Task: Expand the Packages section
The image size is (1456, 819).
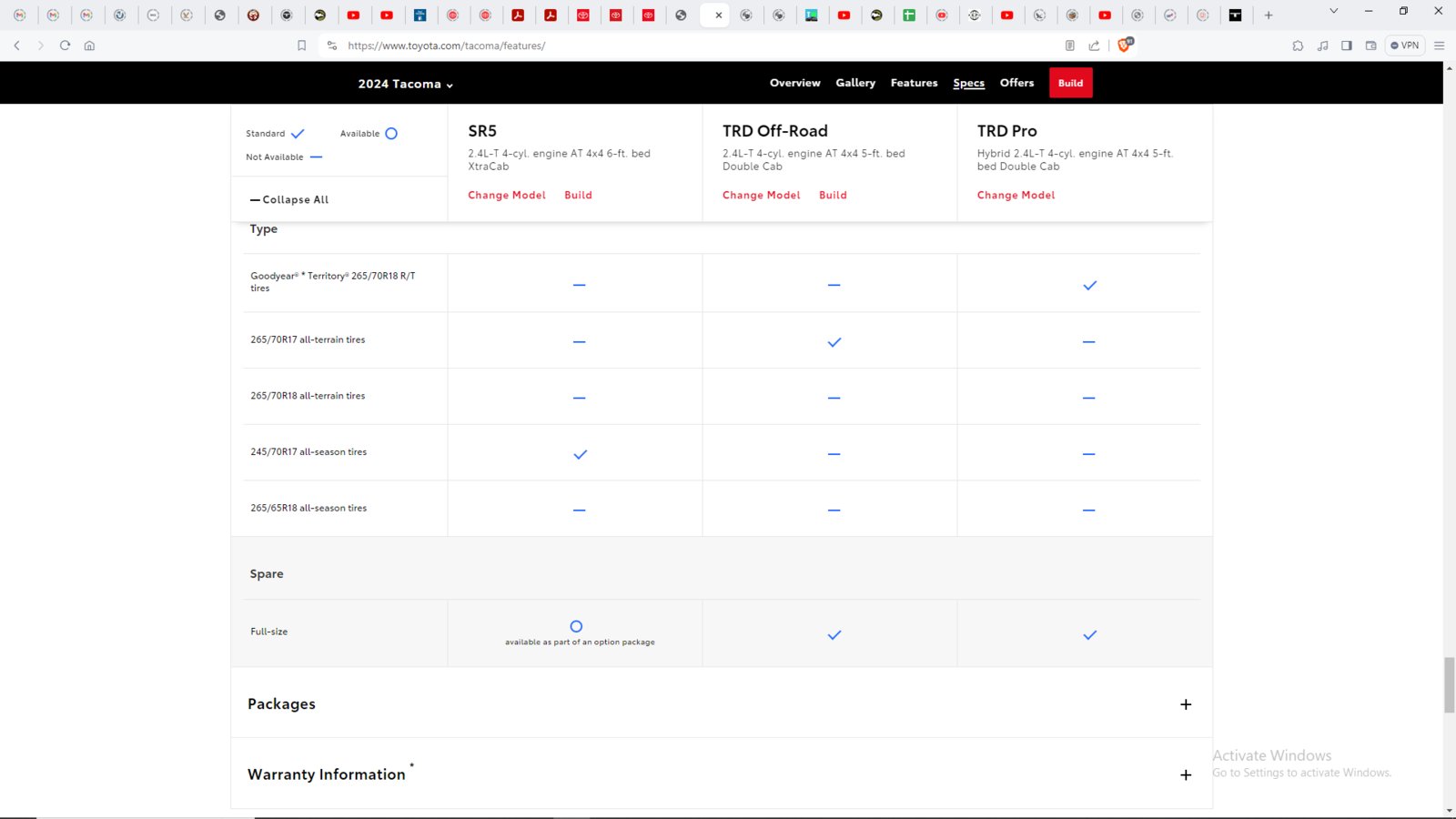Action: coord(721,703)
